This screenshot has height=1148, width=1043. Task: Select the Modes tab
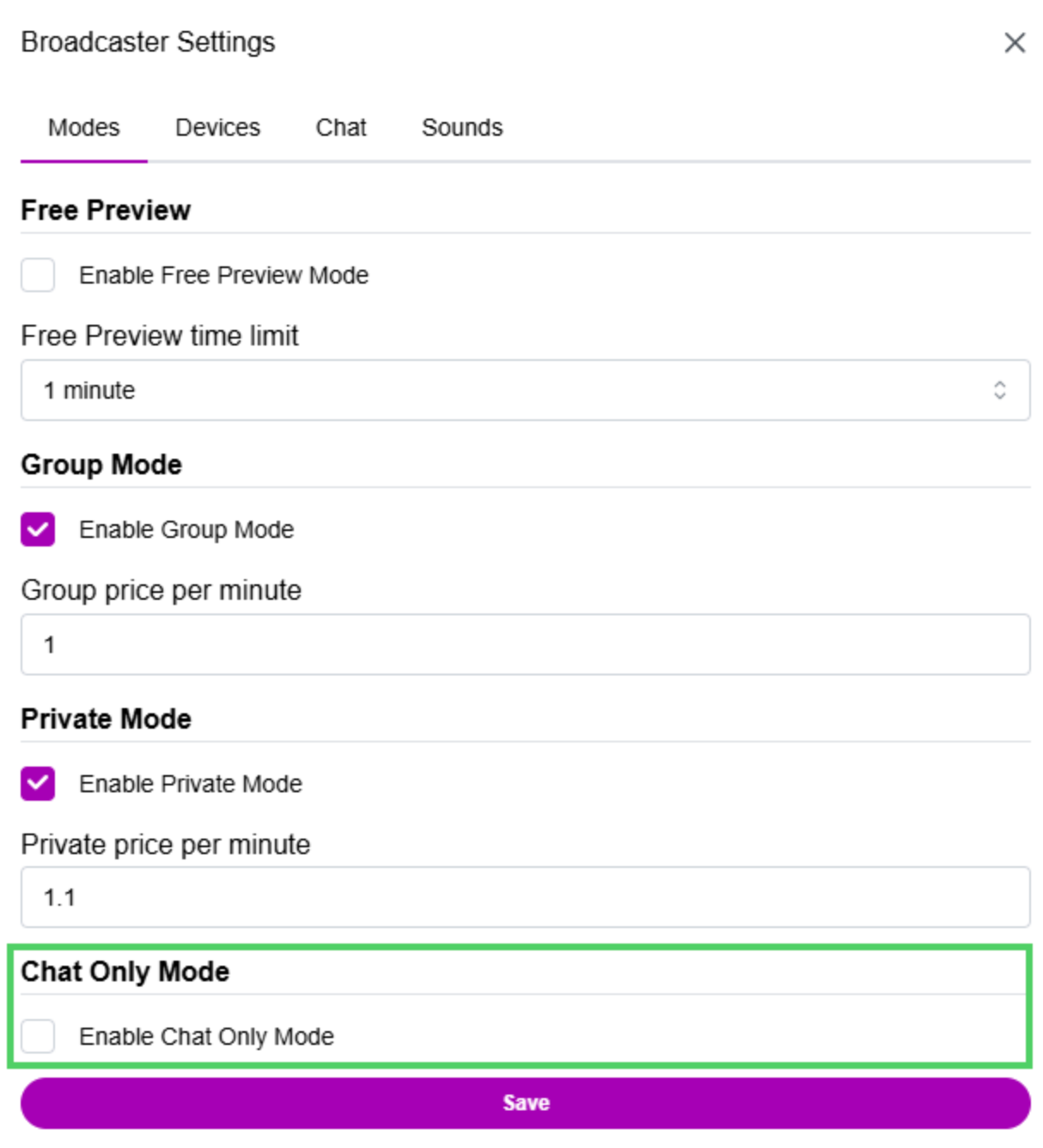[x=83, y=128]
